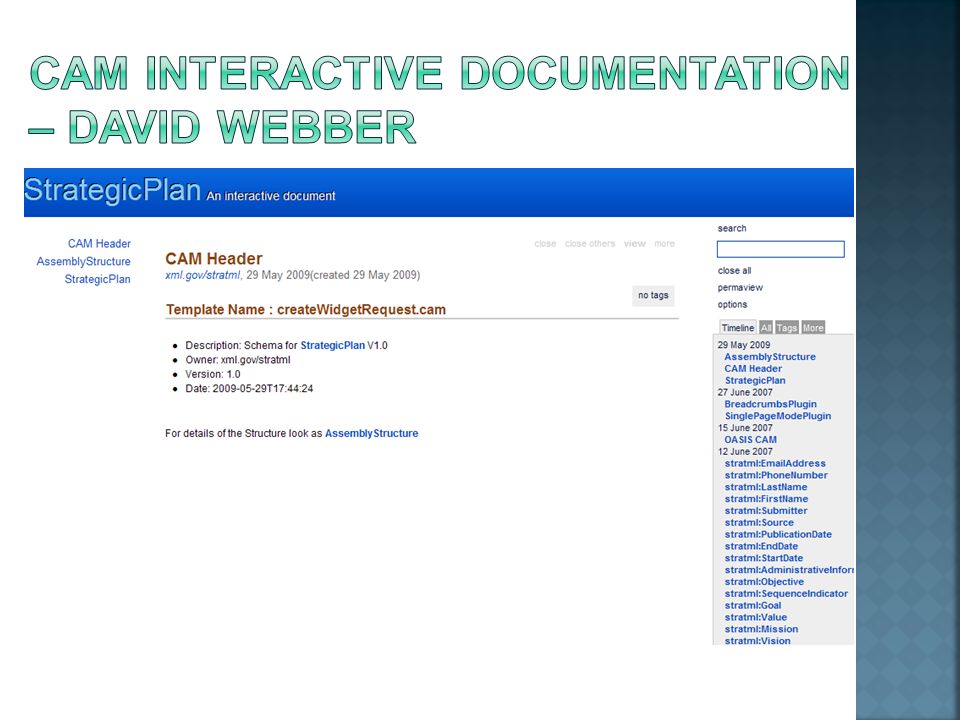The image size is (960, 720).
Task: Click the no tags box
Action: click(x=653, y=295)
